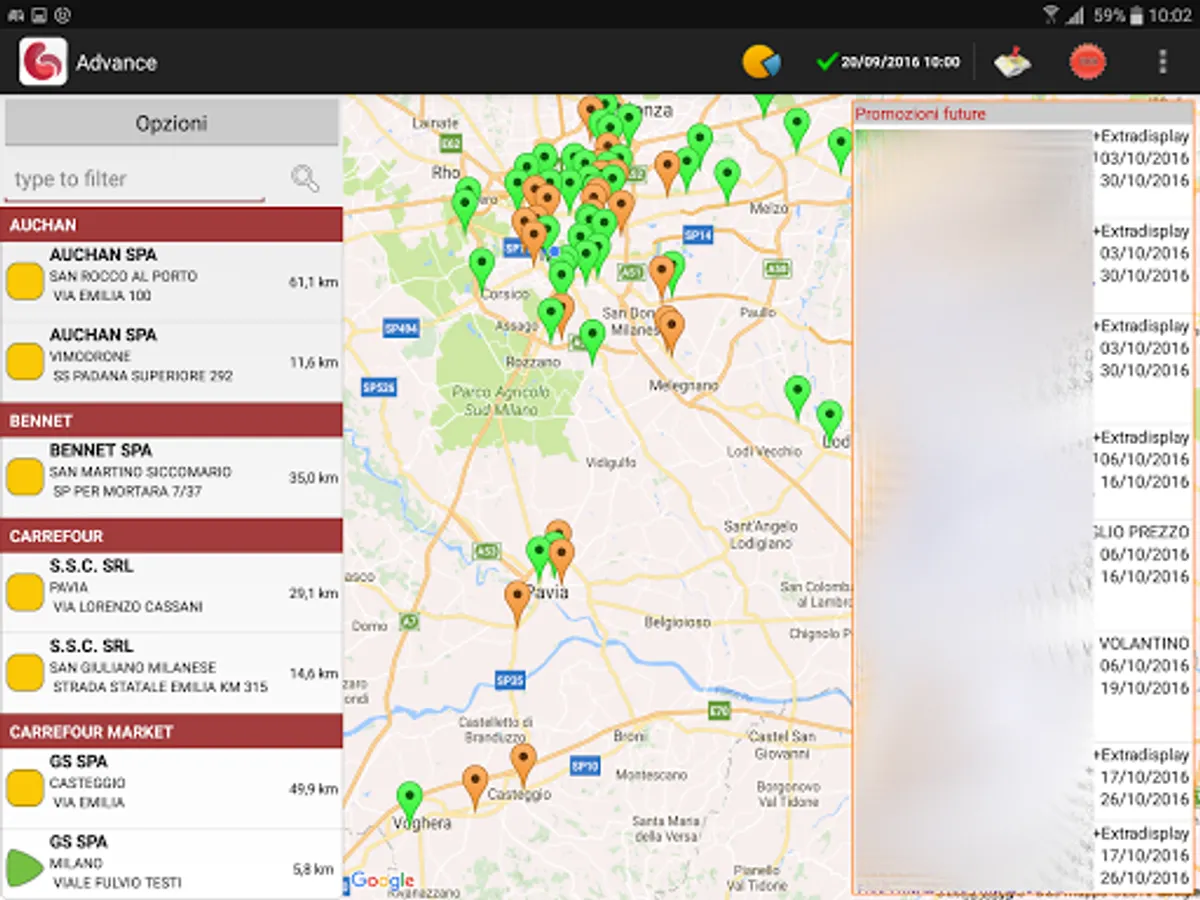
Task: Tap green play icon for GS SPA Milano
Action: [x=24, y=868]
